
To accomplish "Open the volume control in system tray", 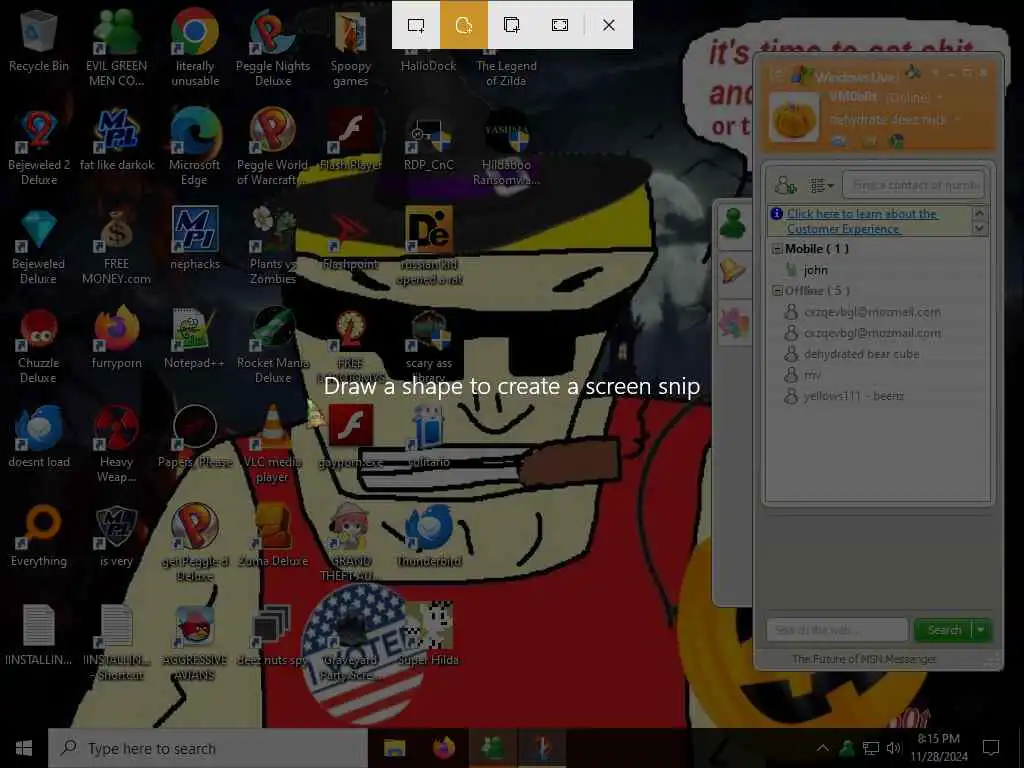I will [893, 748].
